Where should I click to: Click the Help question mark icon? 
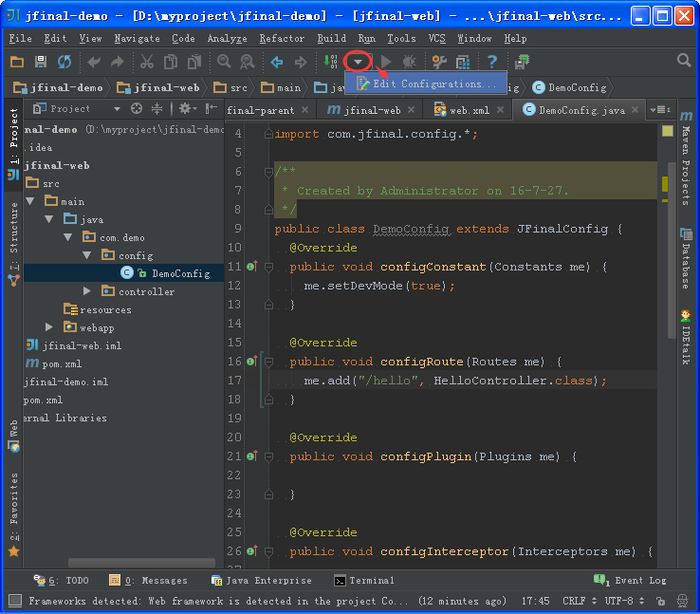tap(492, 62)
